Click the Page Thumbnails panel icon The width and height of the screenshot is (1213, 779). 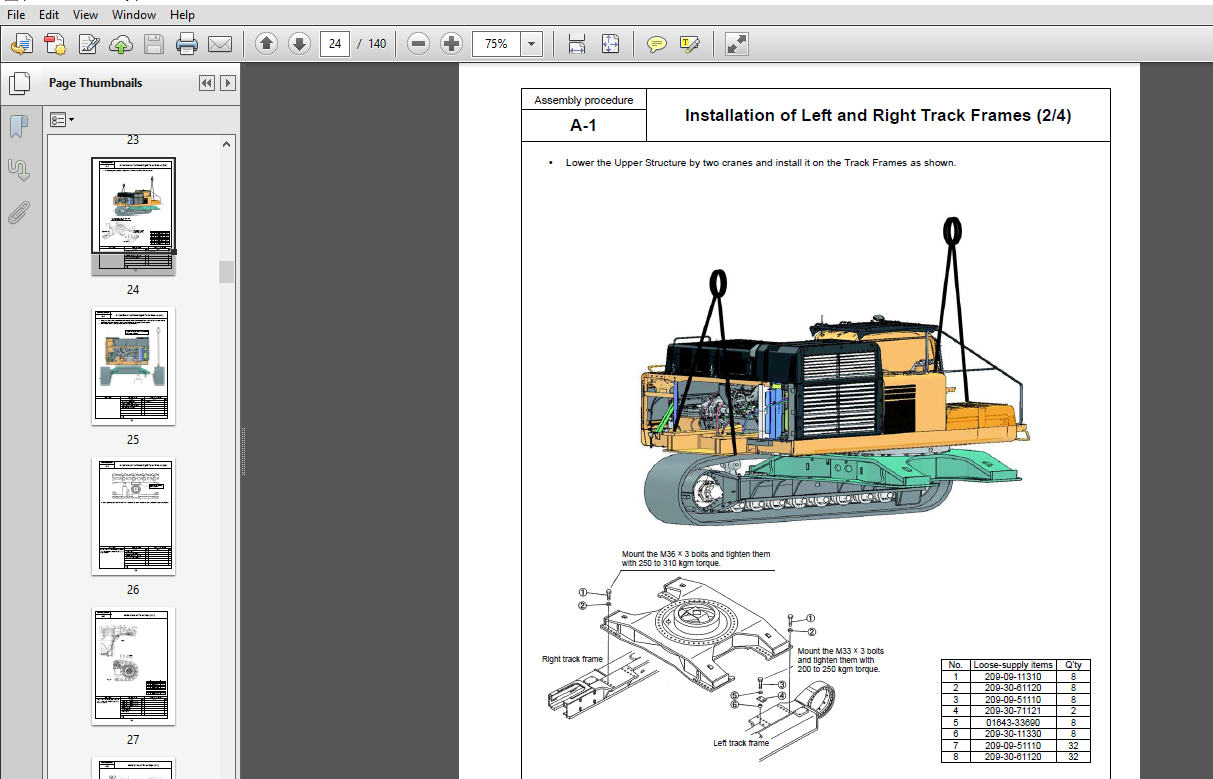pos(19,83)
